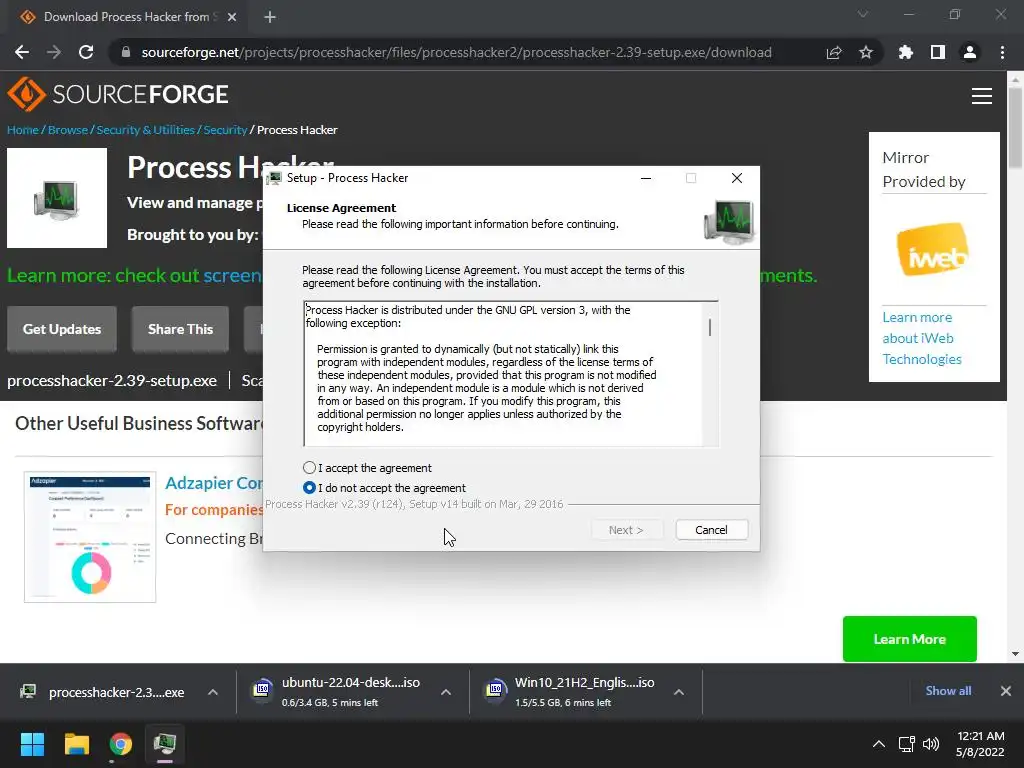Open a new Chrome tab

(270, 17)
